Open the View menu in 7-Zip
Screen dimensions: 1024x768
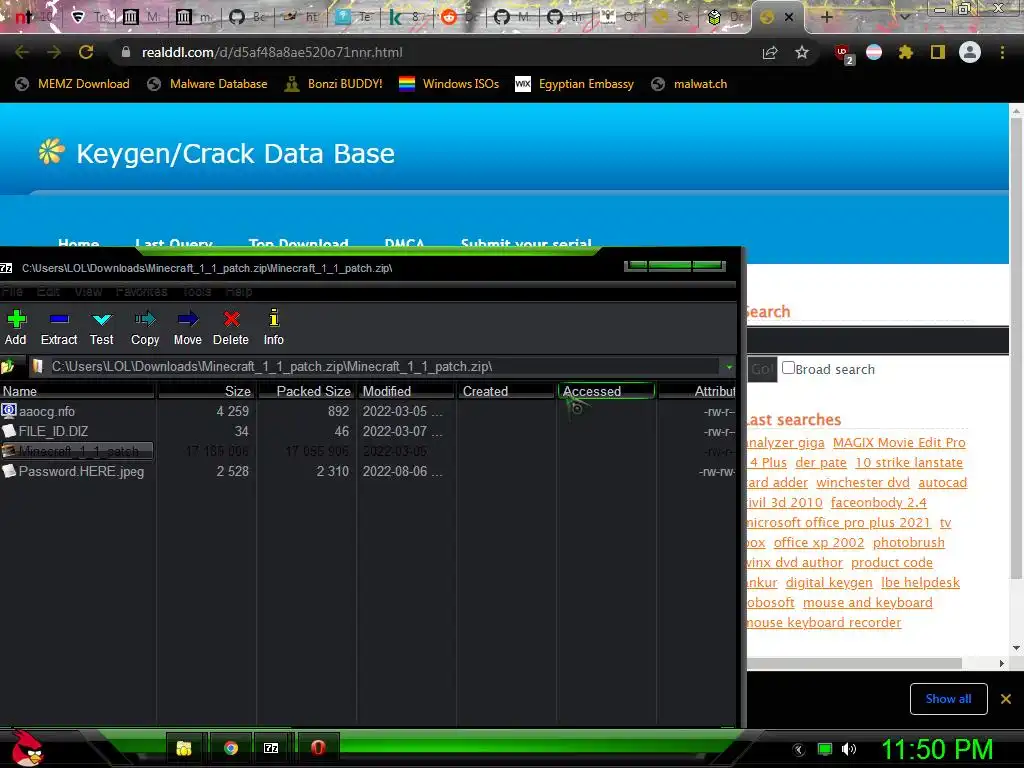click(88, 291)
